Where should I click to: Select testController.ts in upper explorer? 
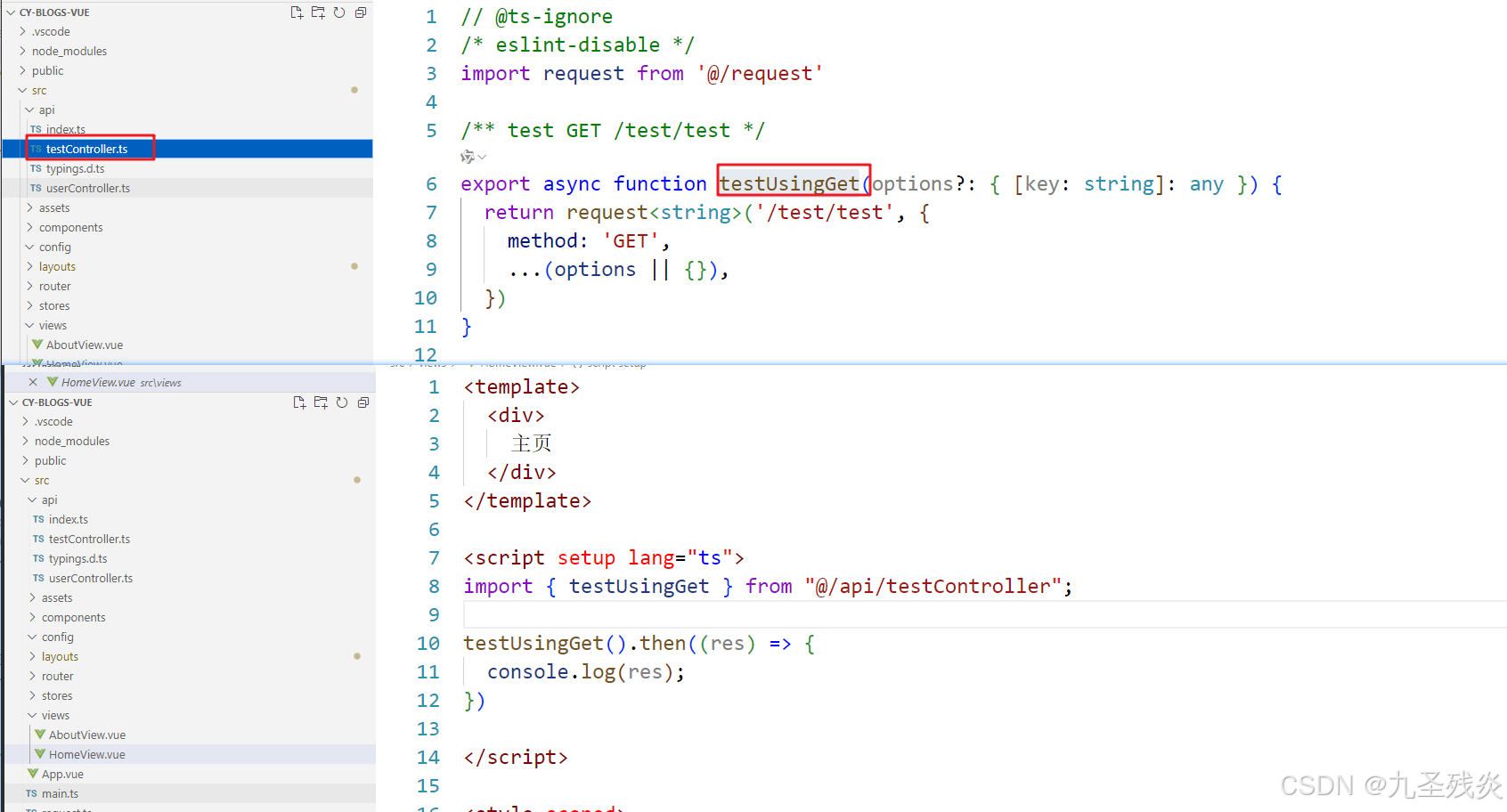click(189, 150)
